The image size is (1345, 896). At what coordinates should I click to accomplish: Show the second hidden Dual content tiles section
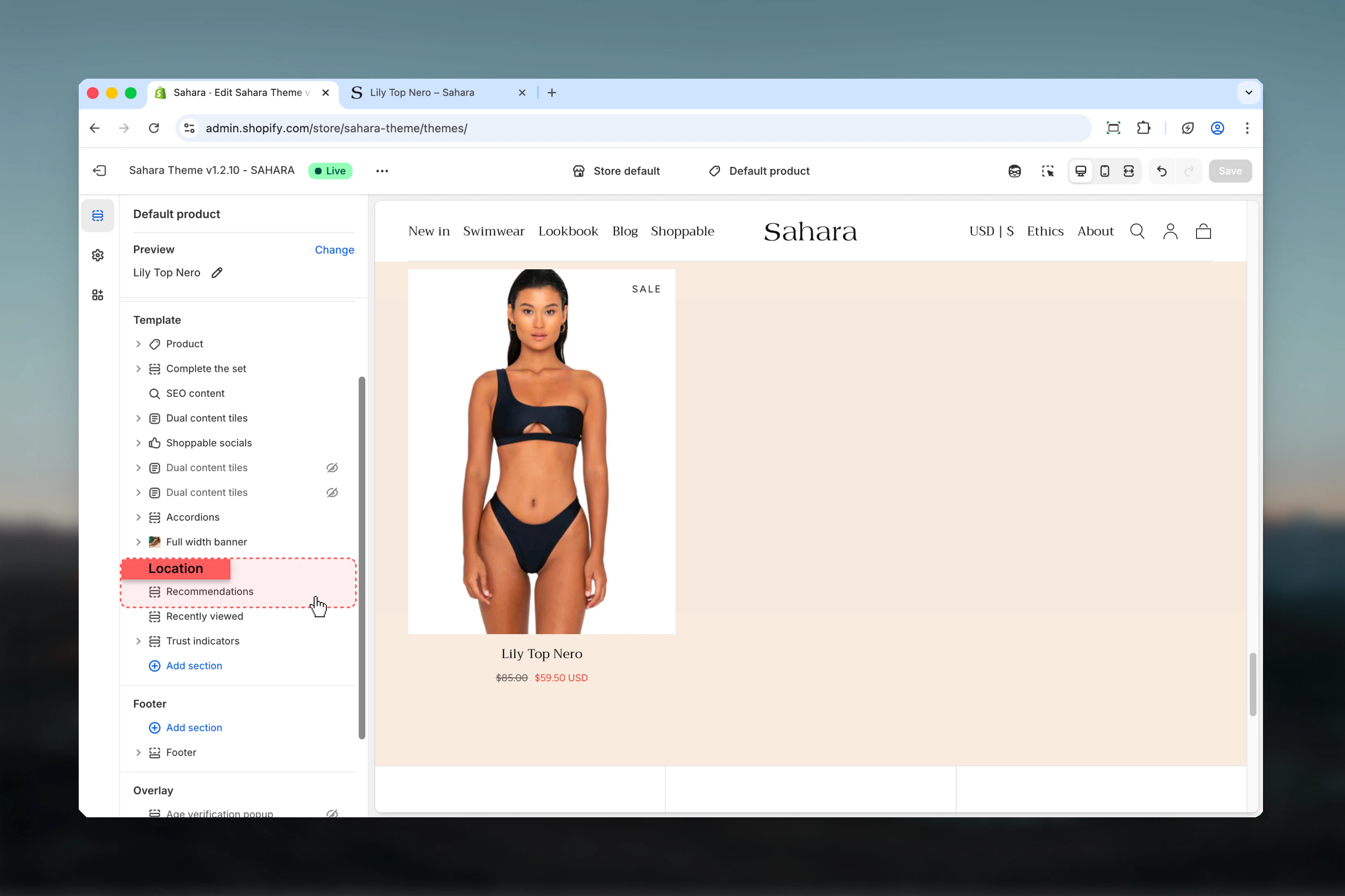tap(332, 493)
